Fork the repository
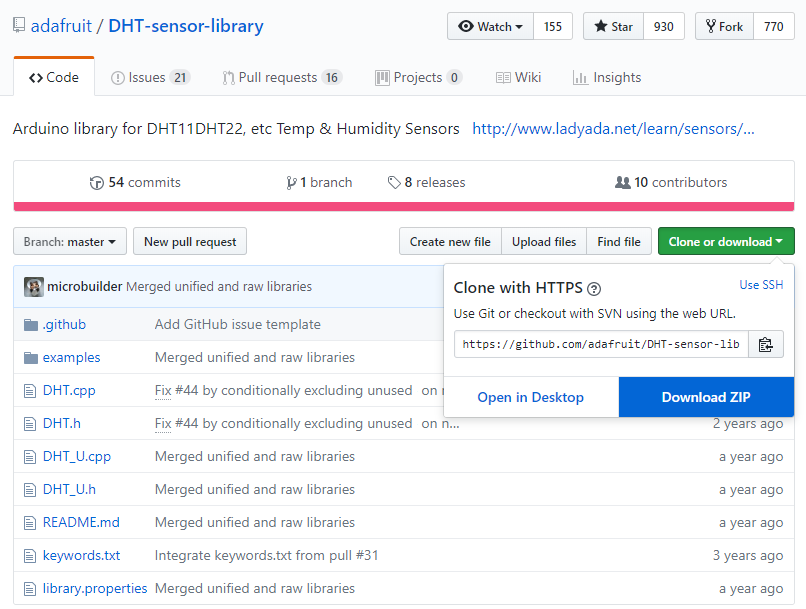806x609 pixels. point(724,26)
